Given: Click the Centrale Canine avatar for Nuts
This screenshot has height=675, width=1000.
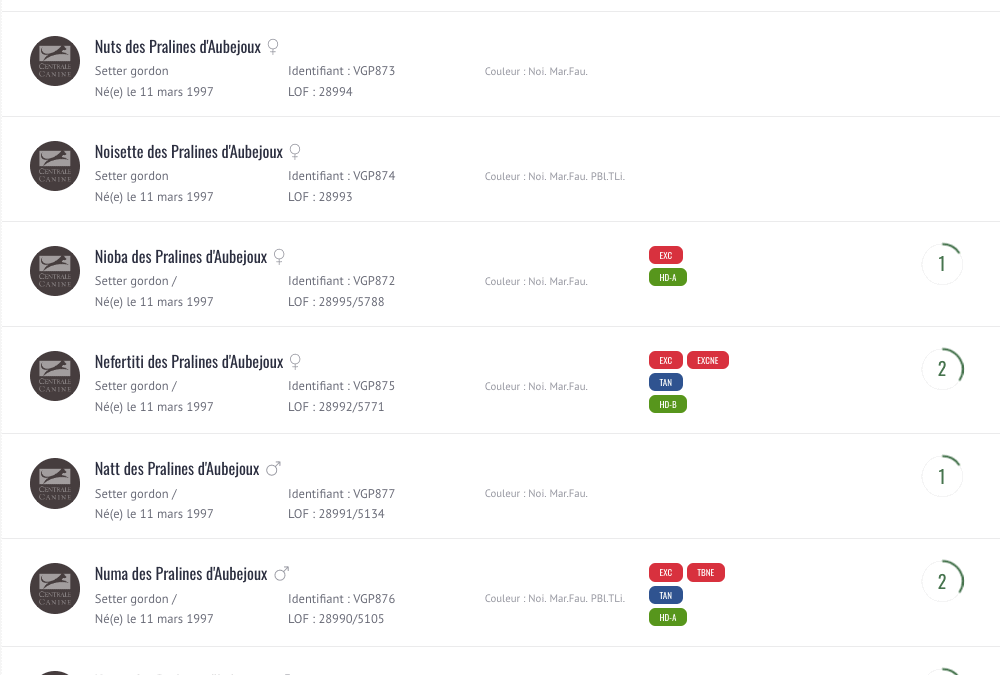Looking at the screenshot, I should click(x=55, y=61).
